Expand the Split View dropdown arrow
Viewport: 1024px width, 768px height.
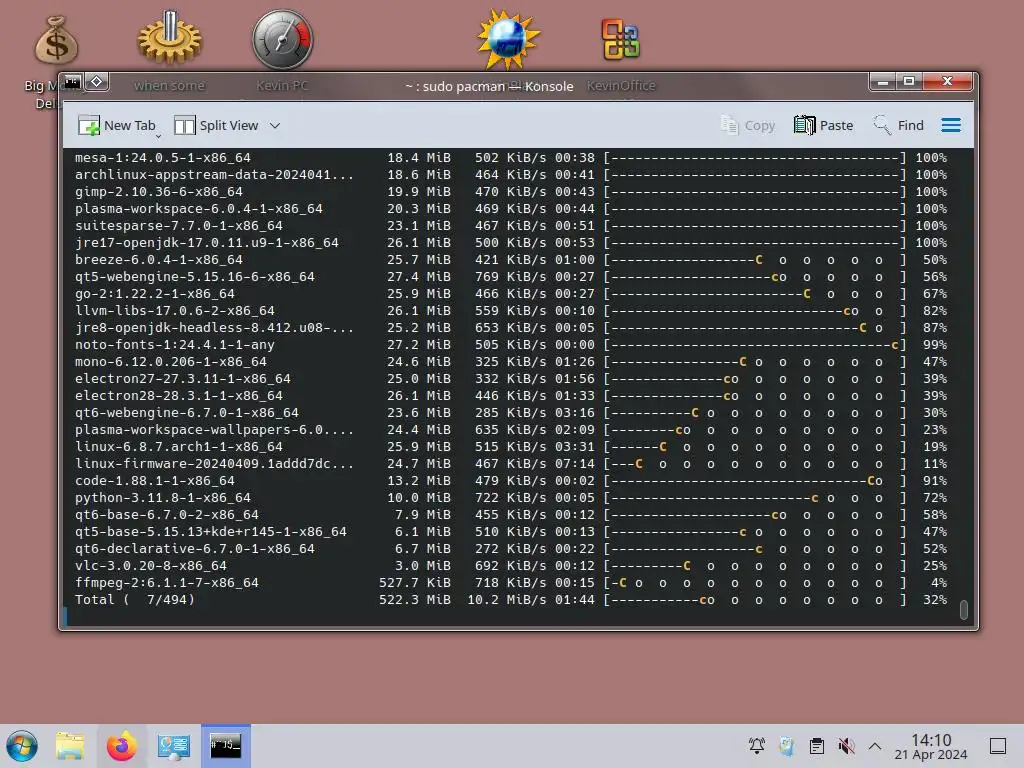275,125
